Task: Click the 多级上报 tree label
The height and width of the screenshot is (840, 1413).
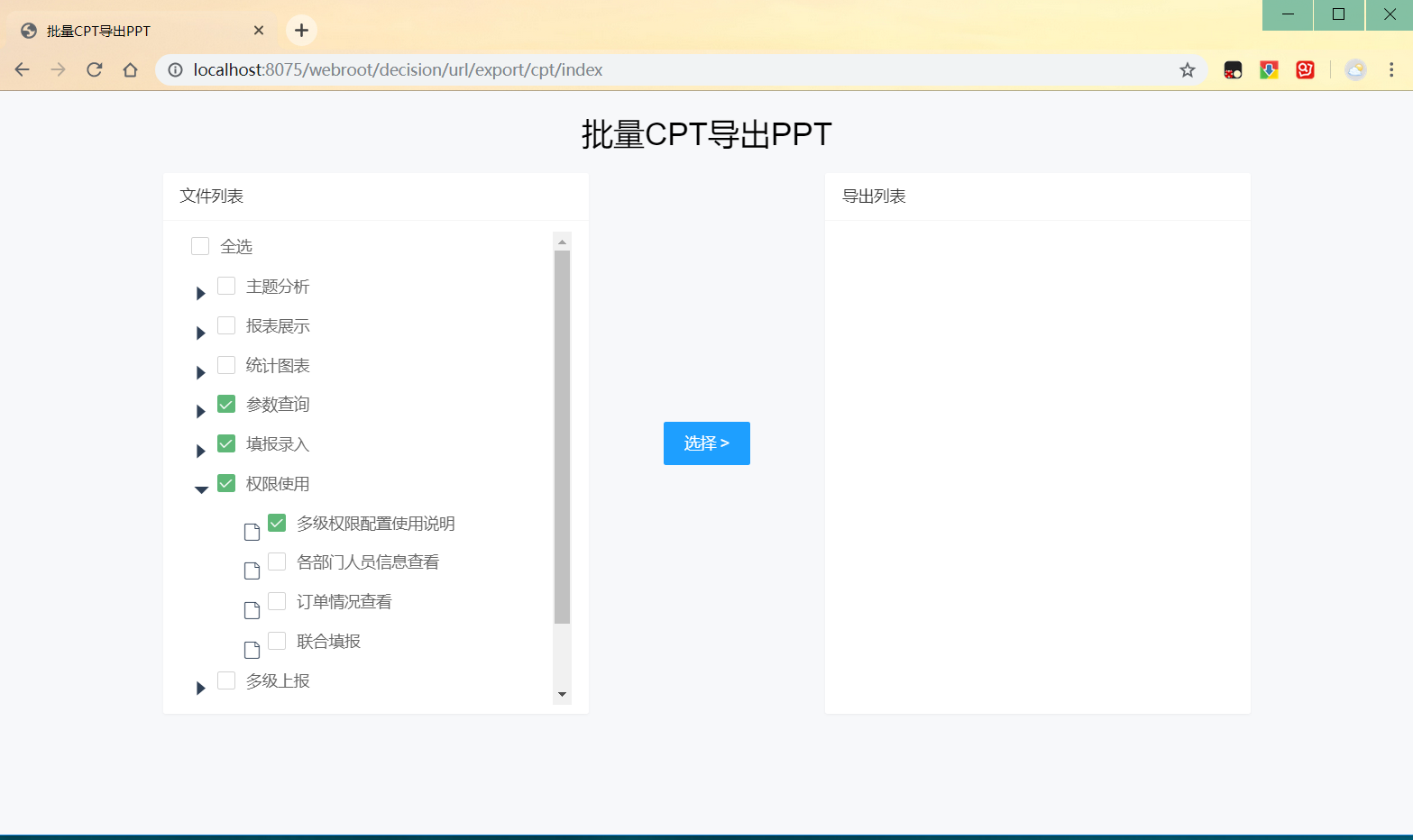Action: pos(278,681)
